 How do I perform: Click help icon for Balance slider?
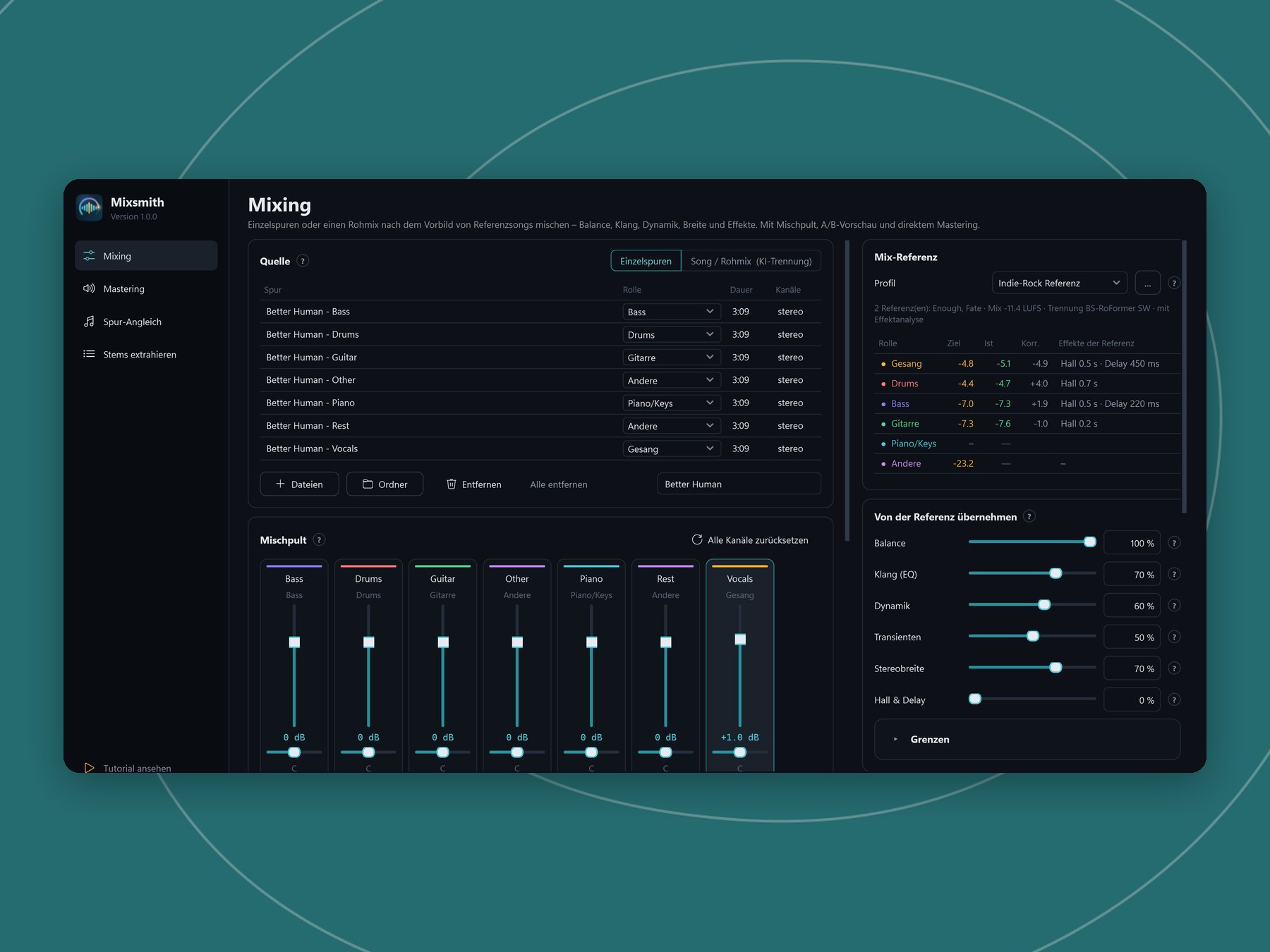pos(1174,543)
